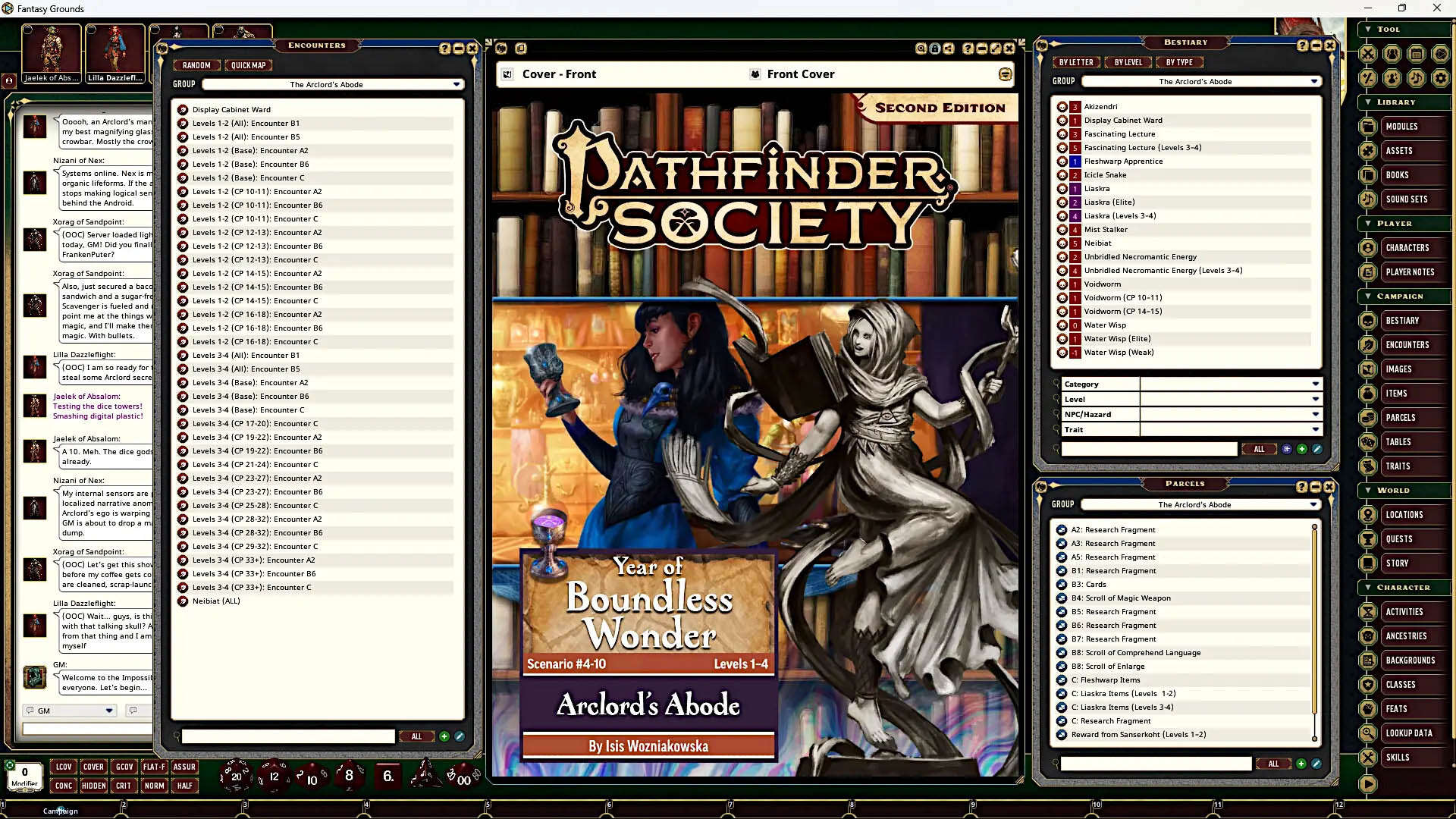Roll the d6 die
Image resolution: width=1456 pixels, height=819 pixels.
(x=388, y=776)
